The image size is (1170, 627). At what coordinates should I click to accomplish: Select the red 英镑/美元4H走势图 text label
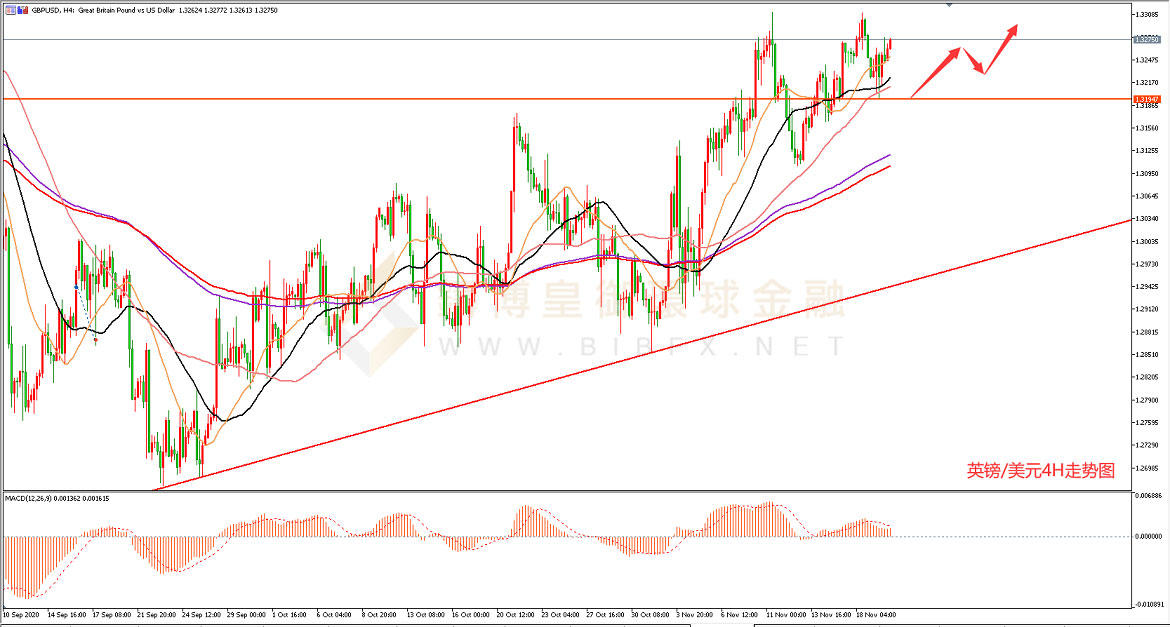(x=1040, y=471)
